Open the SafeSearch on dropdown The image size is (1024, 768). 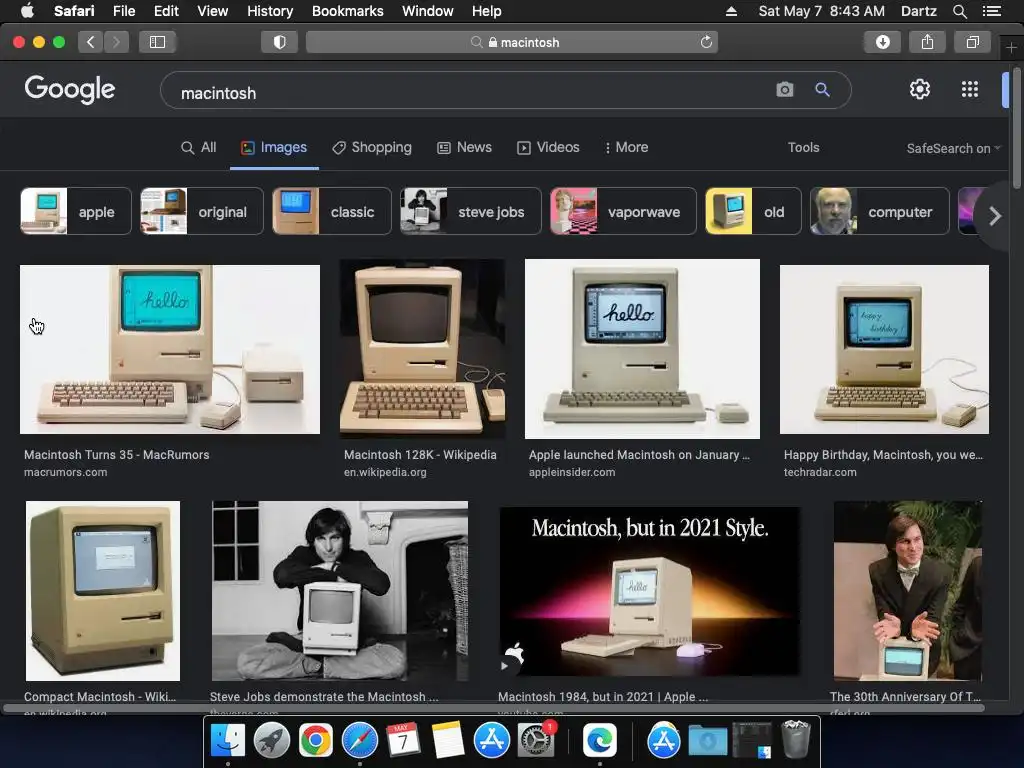point(953,148)
